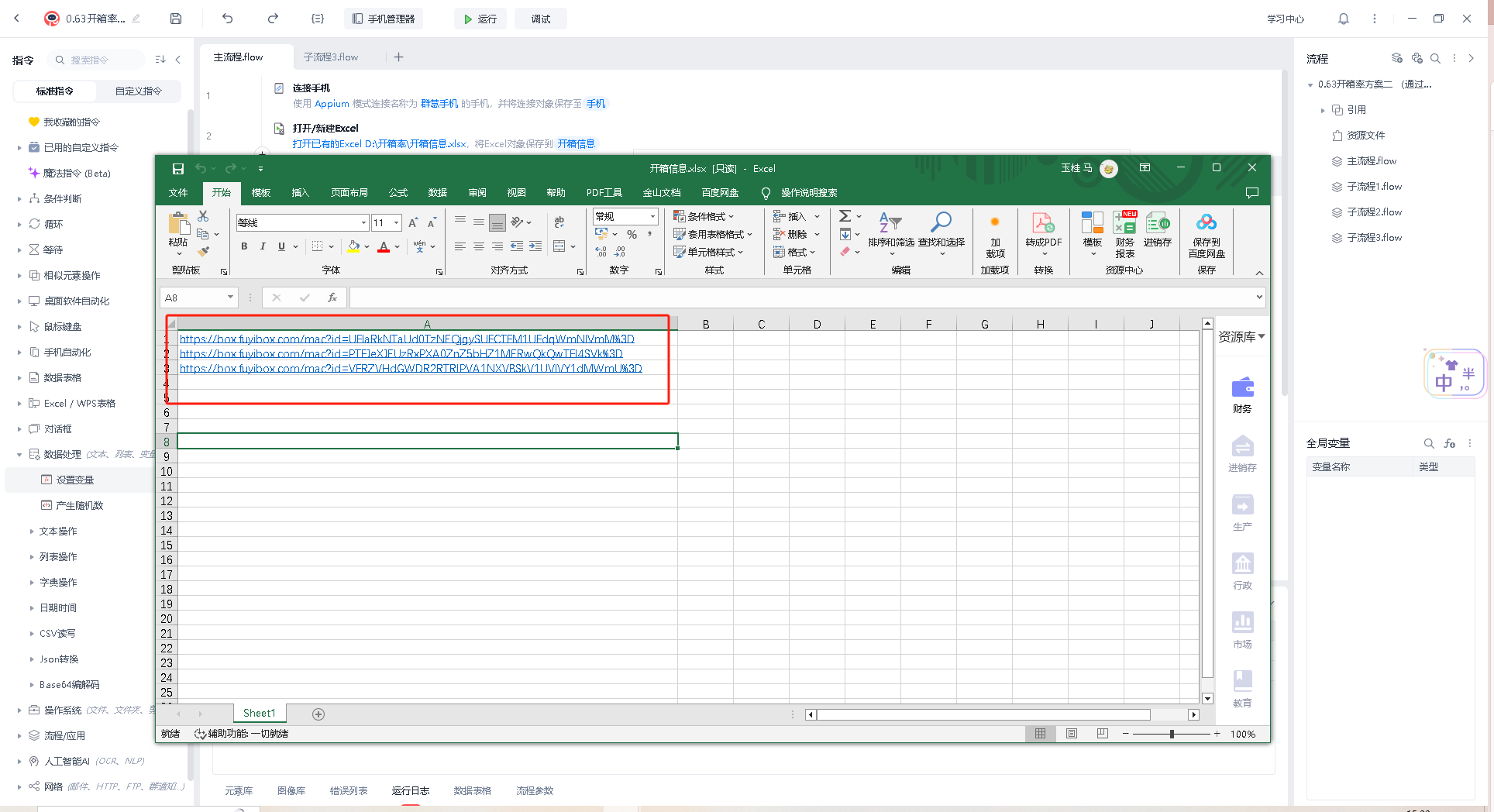Click the zoom slider handle in status bar
This screenshot has width=1494, height=812.
click(1172, 734)
